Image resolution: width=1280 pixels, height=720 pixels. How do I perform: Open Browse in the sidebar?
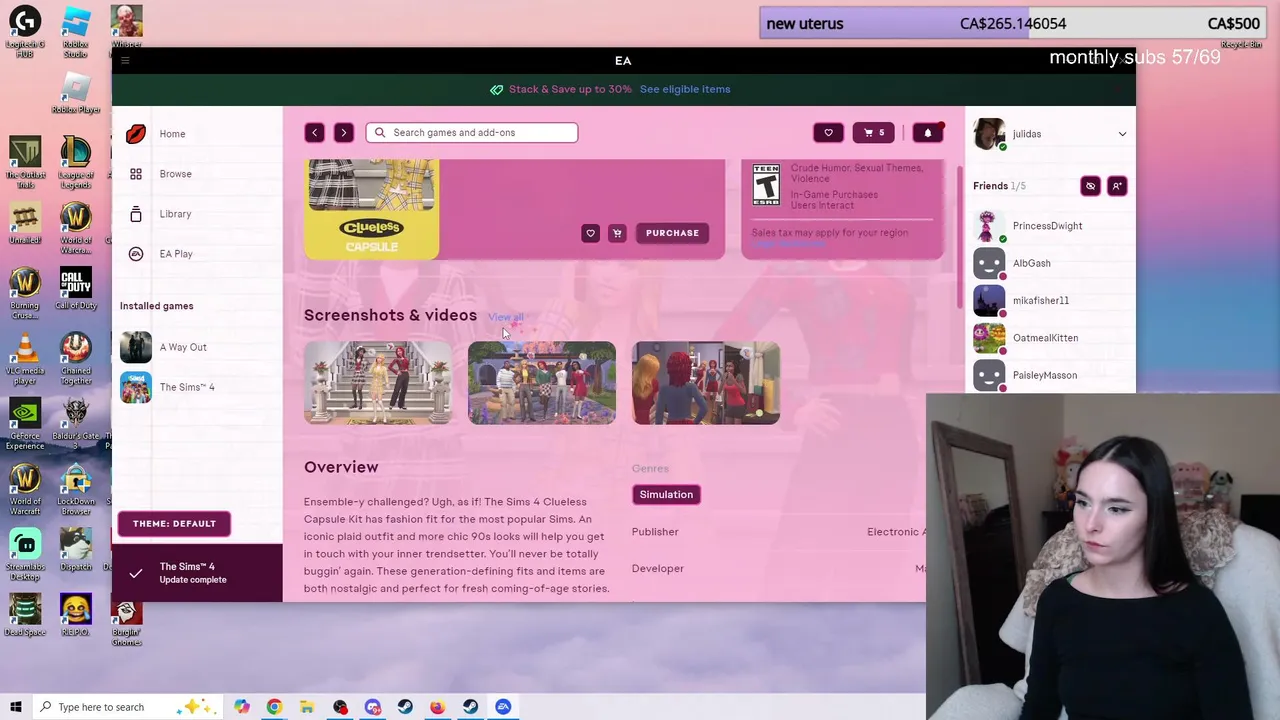tap(175, 174)
